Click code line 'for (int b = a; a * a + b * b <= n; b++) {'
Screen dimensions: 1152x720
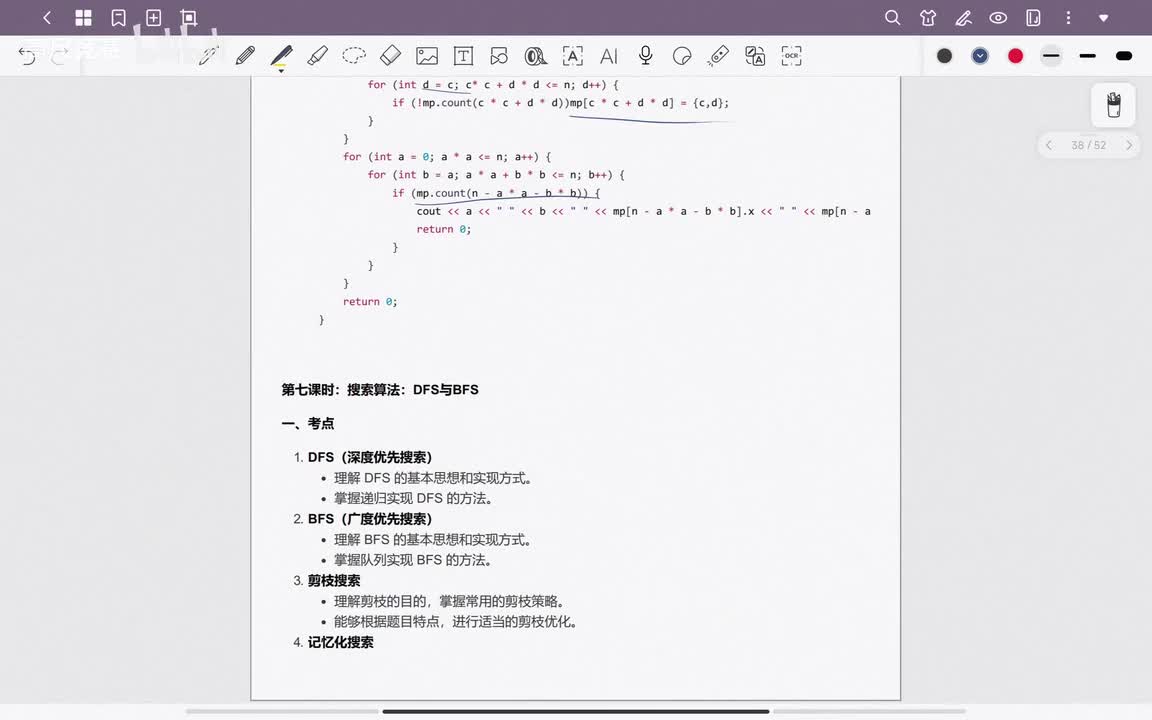496,175
